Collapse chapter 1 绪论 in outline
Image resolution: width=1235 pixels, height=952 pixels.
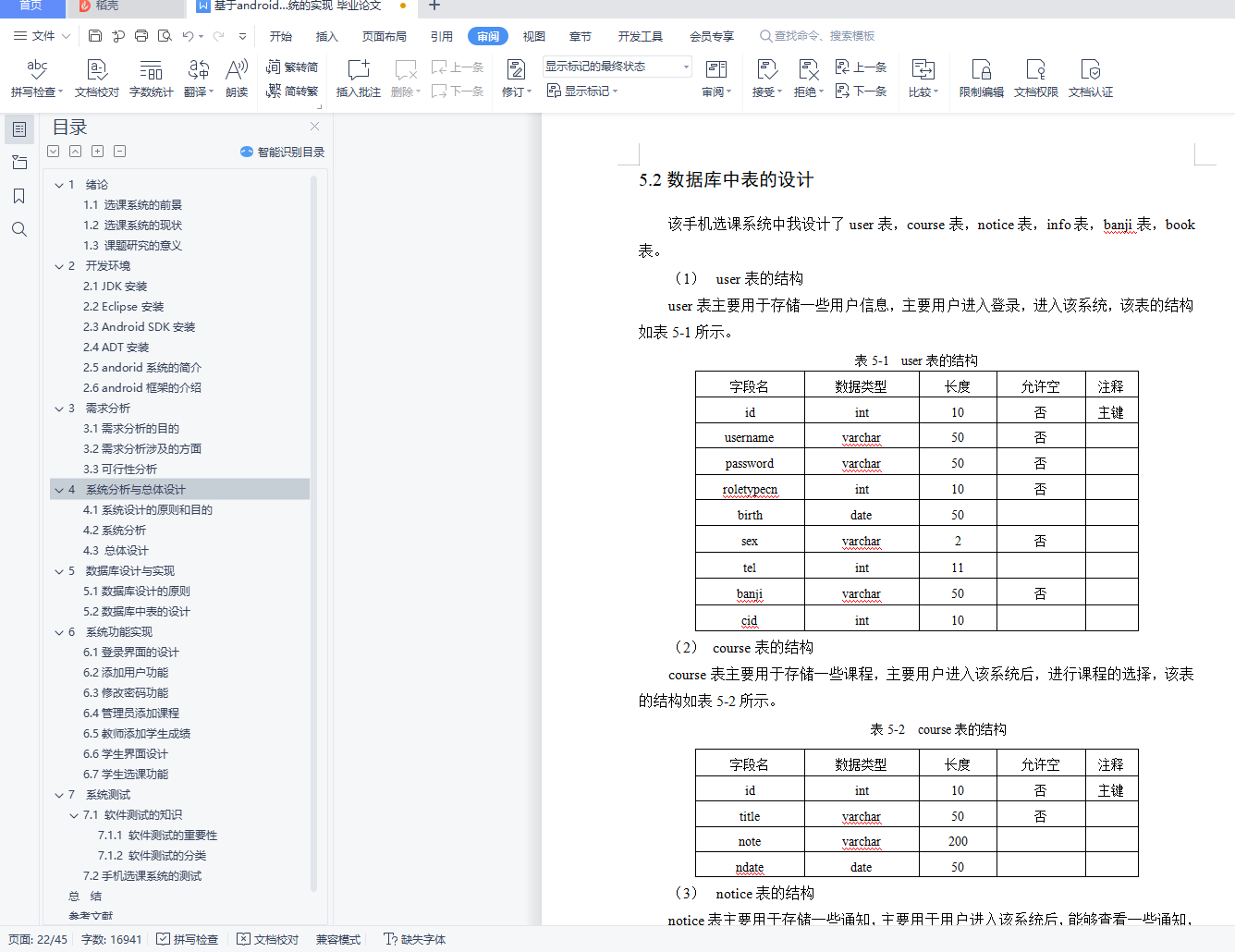pos(59,185)
